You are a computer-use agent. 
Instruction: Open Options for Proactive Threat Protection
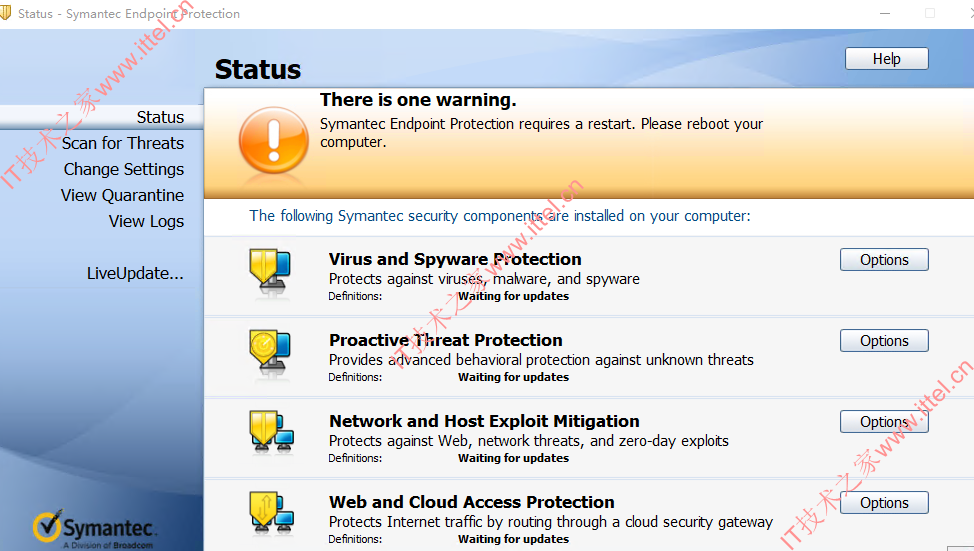[x=884, y=340]
